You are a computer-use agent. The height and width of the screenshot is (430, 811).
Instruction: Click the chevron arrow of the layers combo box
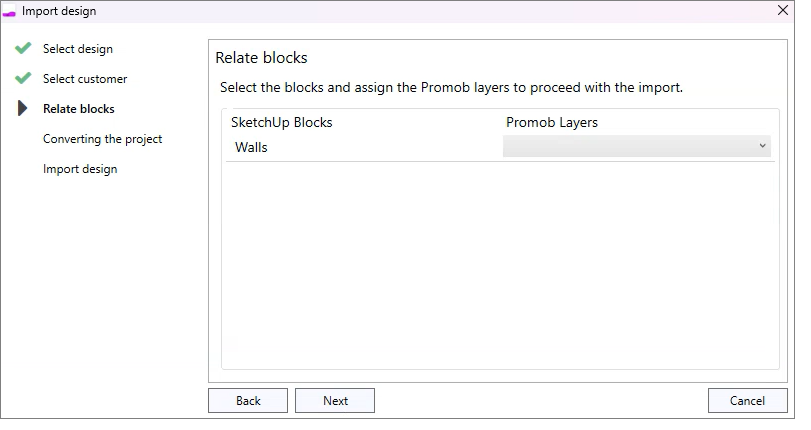pos(762,146)
